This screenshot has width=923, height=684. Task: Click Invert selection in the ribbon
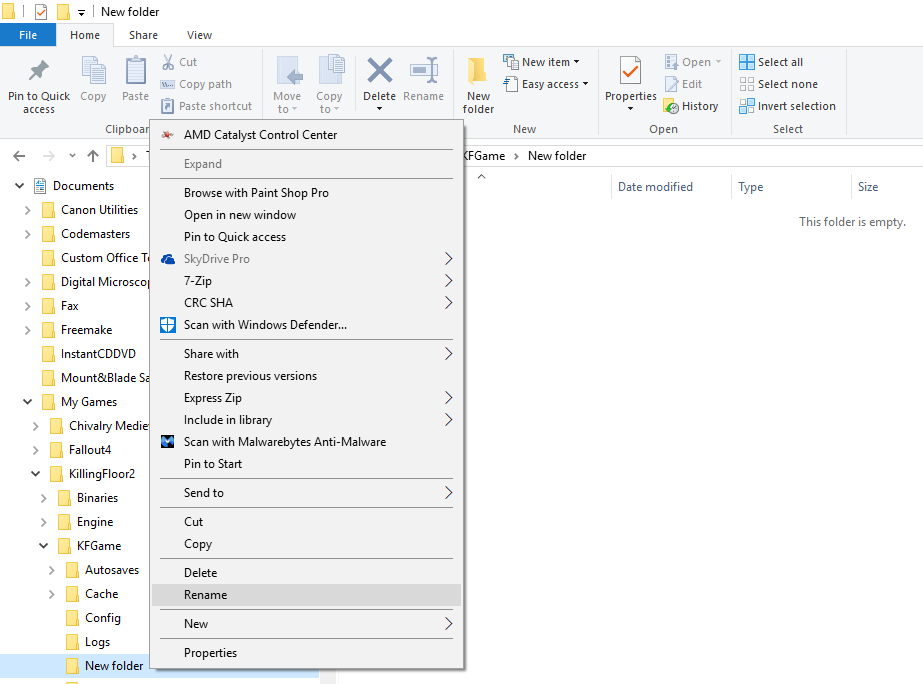pos(788,106)
